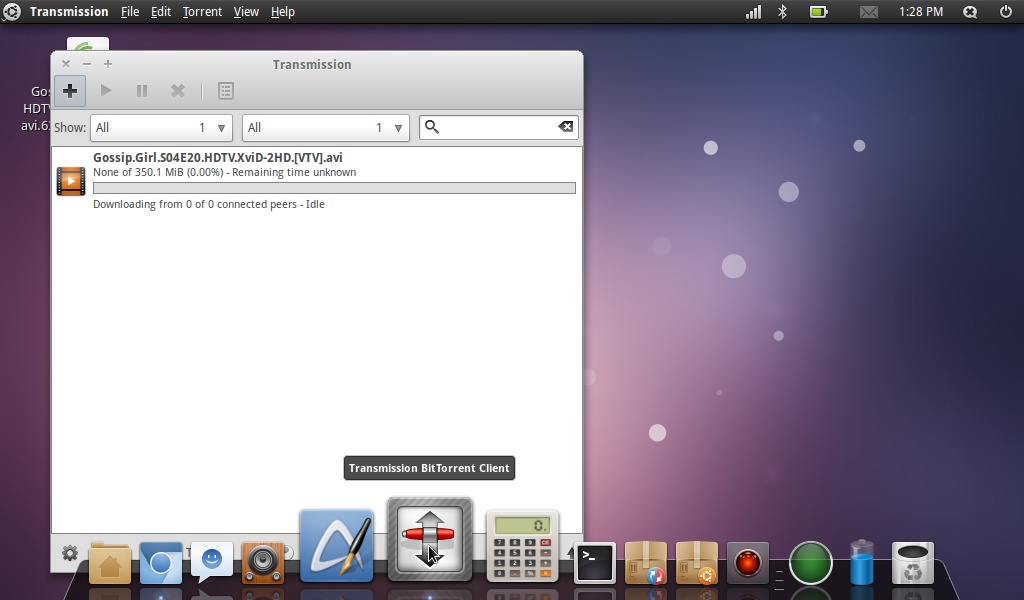Image resolution: width=1024 pixels, height=600 pixels.
Task: Open torrent properties from the toolbar list icon
Action: (x=226, y=91)
